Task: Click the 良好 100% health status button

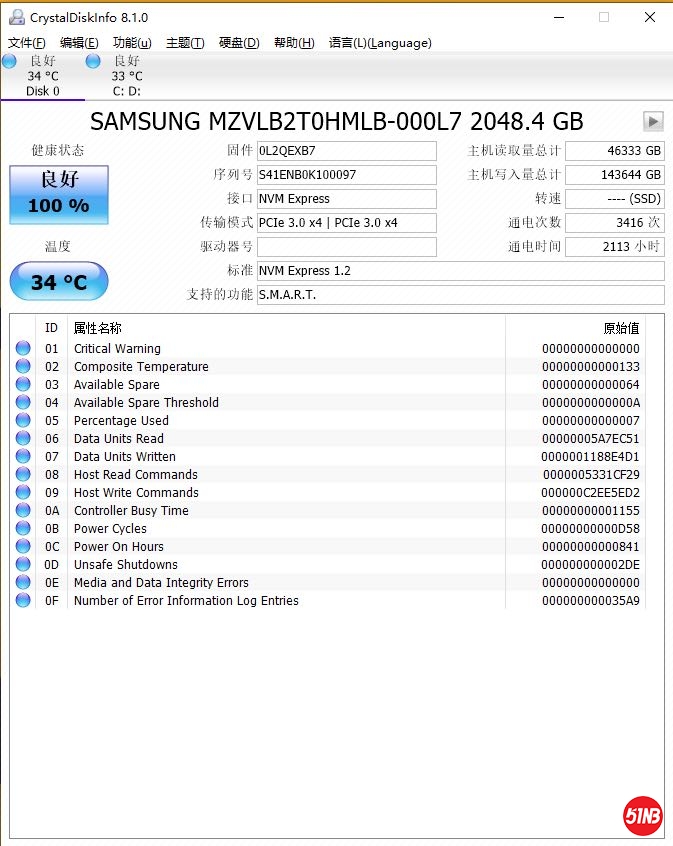Action: 59,194
